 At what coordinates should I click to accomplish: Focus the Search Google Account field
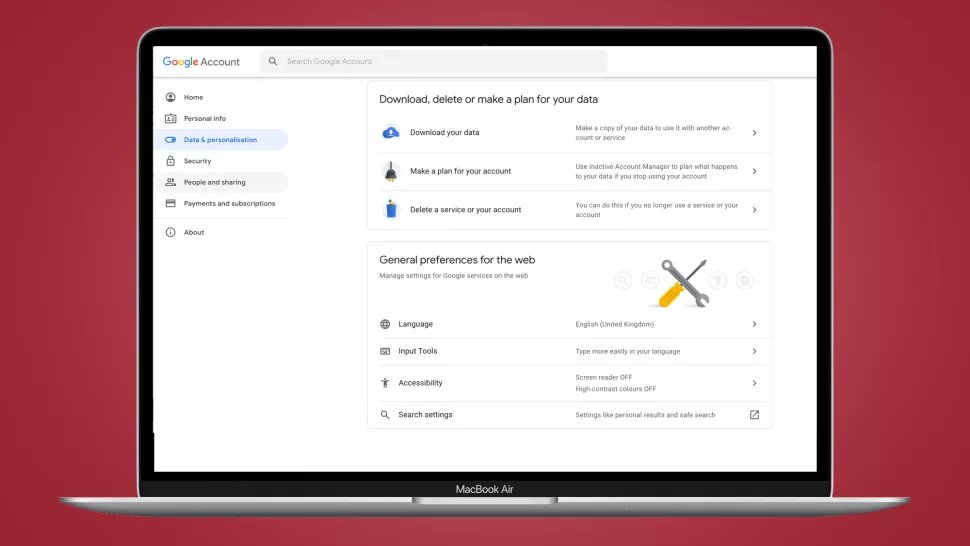pos(433,61)
